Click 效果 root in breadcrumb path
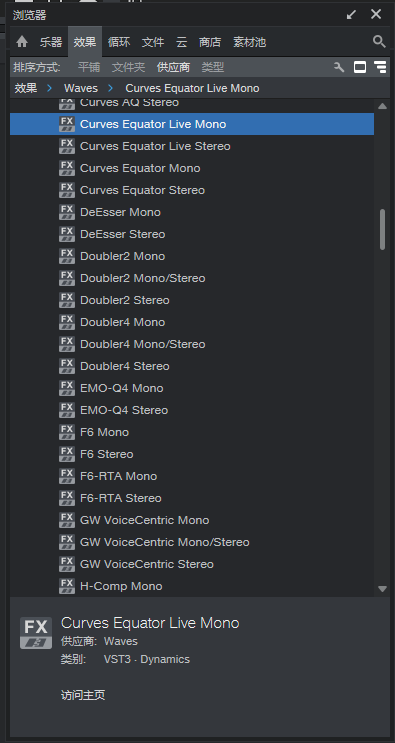 pyautogui.click(x=26, y=88)
